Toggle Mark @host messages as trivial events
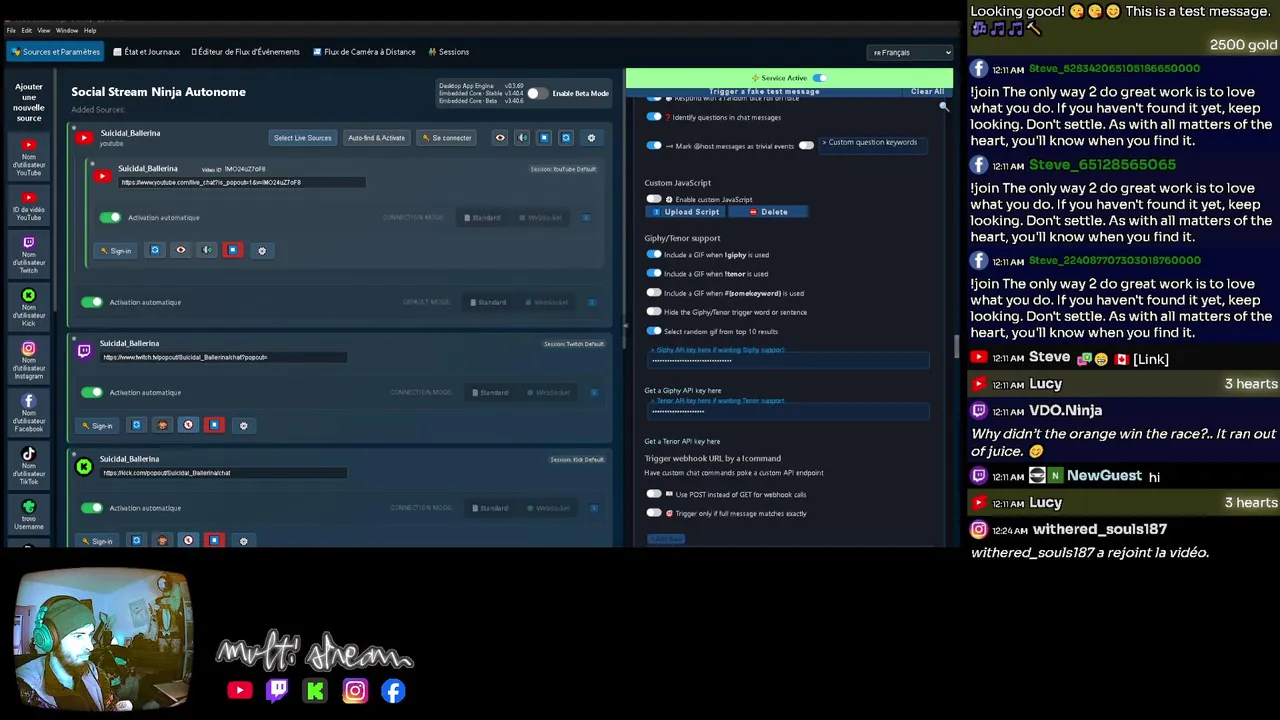This screenshot has width=1280, height=720. 654,146
